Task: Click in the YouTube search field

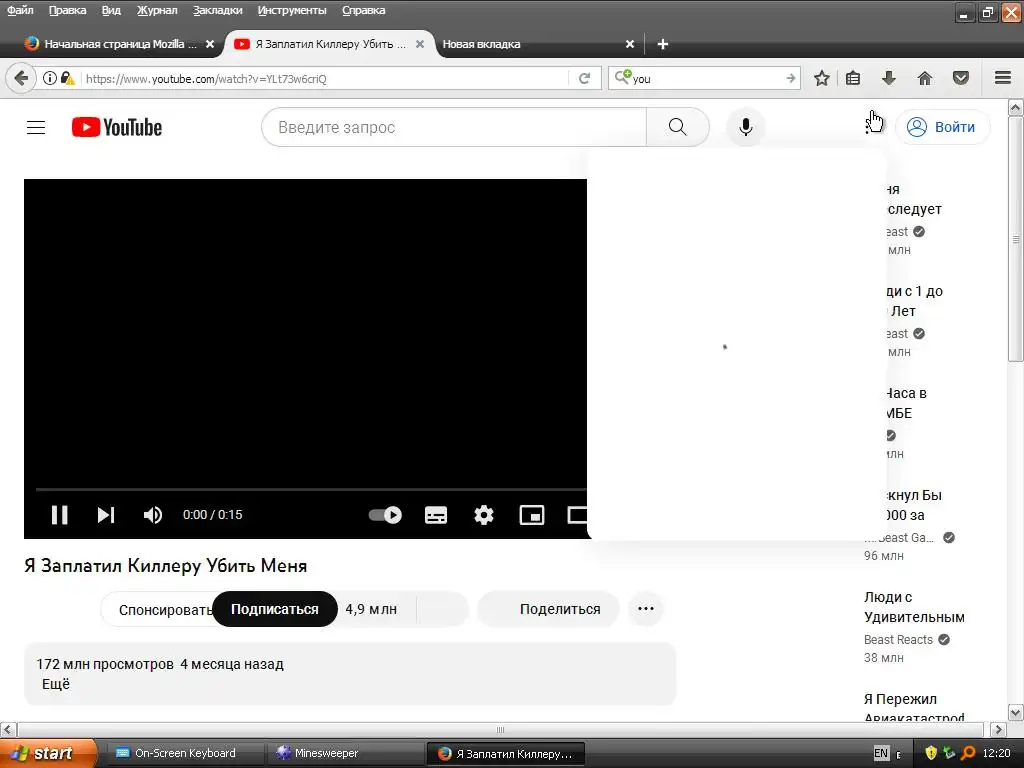Action: click(x=454, y=127)
